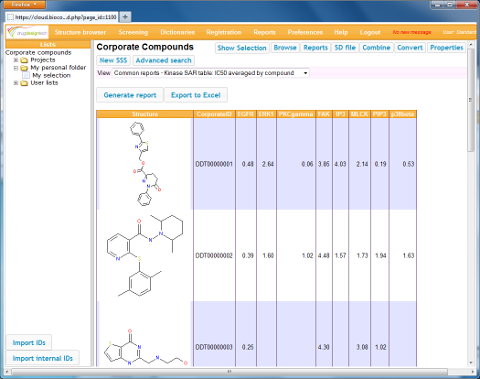Click the DDT00000001 structure image
Viewport: 480px width, 379px height.
click(x=145, y=164)
